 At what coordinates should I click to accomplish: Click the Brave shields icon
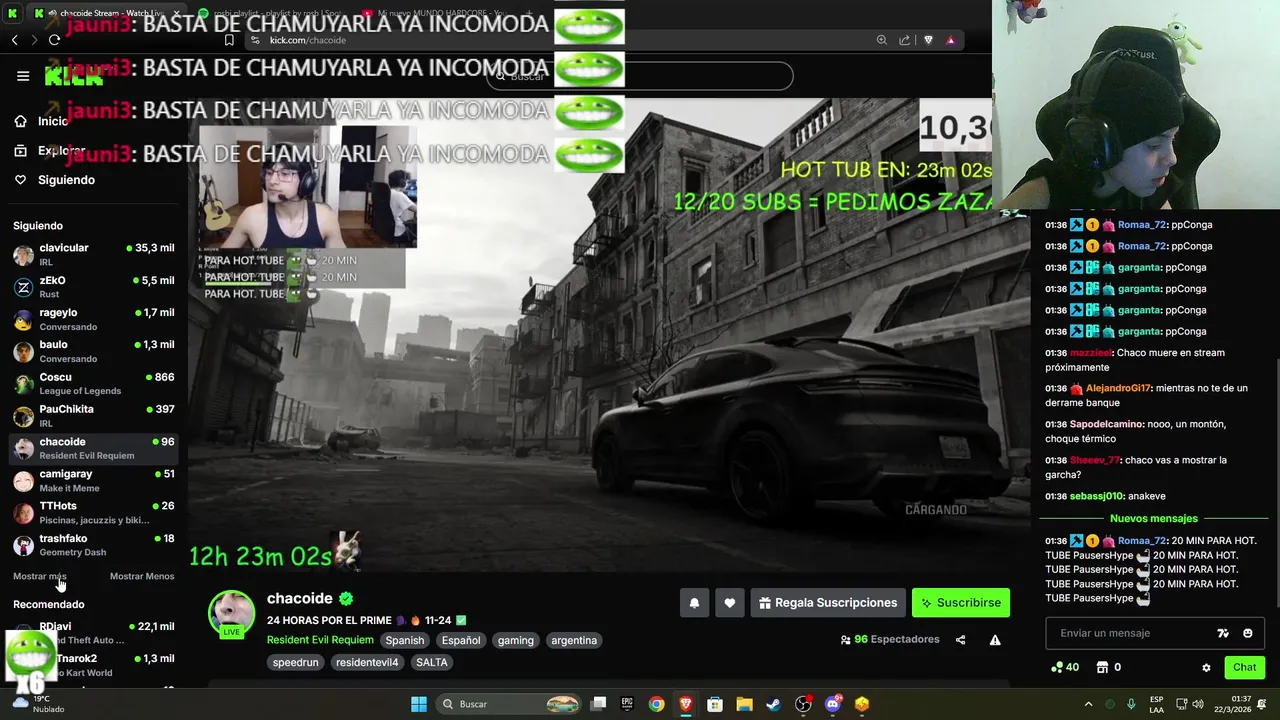click(928, 40)
